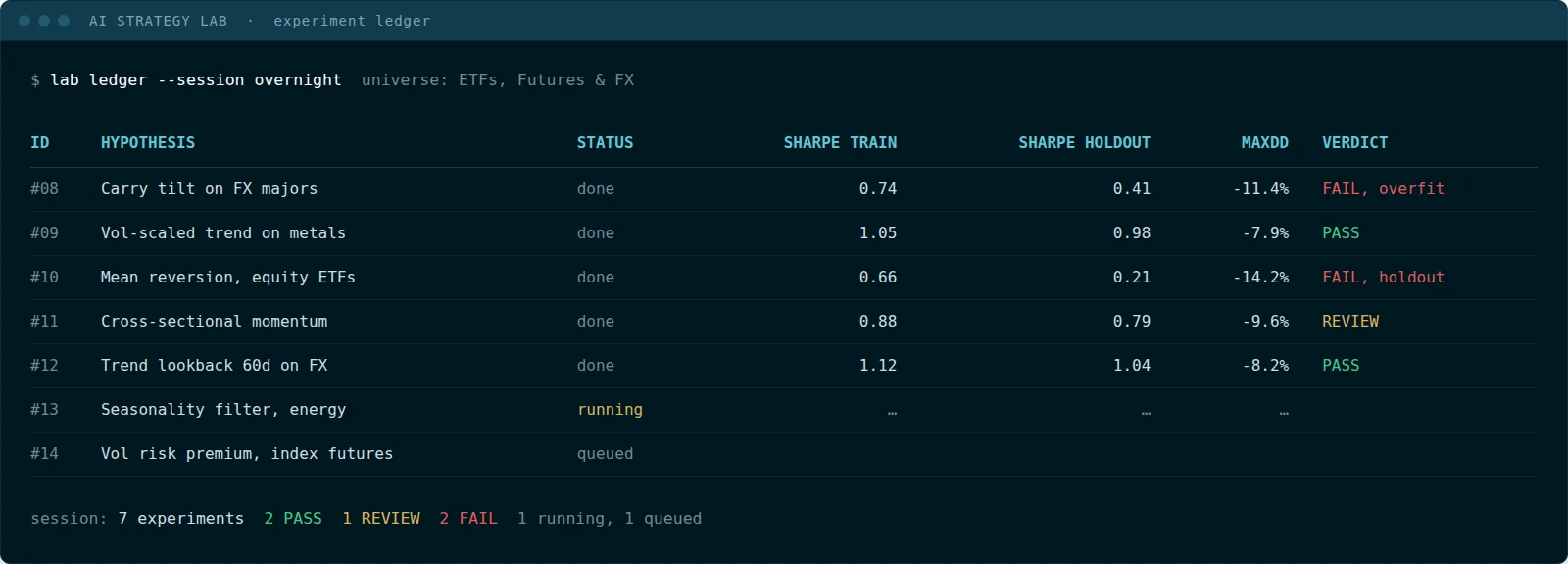Click max drawdown -14.2%
This screenshot has height=564, width=1568.
(x=1261, y=278)
